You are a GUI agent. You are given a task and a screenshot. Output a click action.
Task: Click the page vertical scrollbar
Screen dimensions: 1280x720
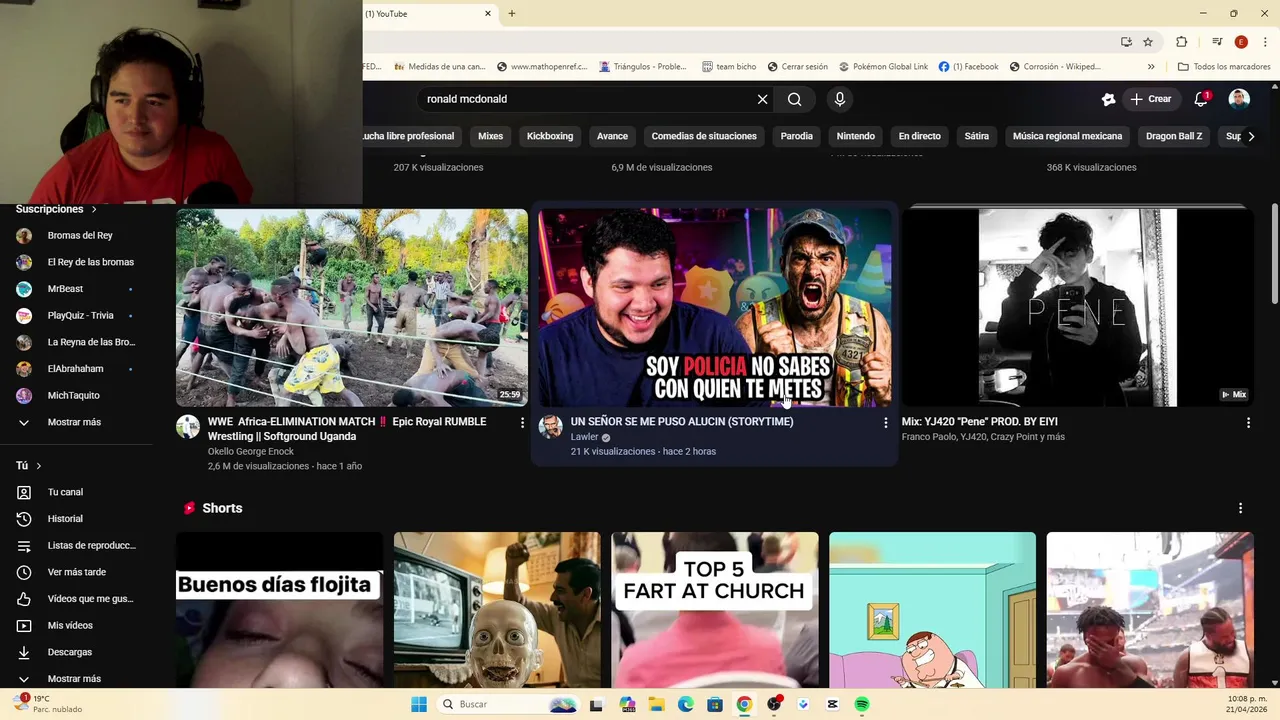click(x=1274, y=255)
